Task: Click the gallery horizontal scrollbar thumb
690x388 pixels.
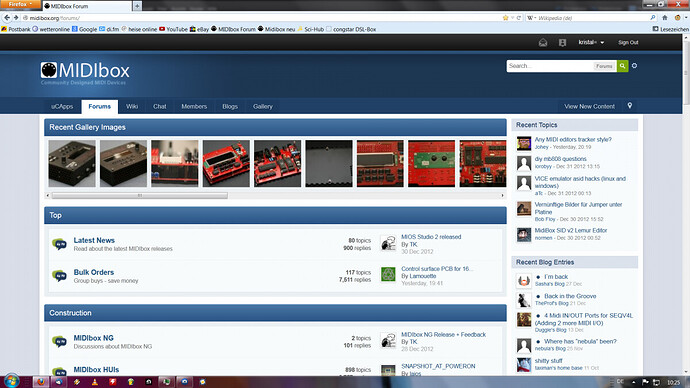Action: (139, 195)
